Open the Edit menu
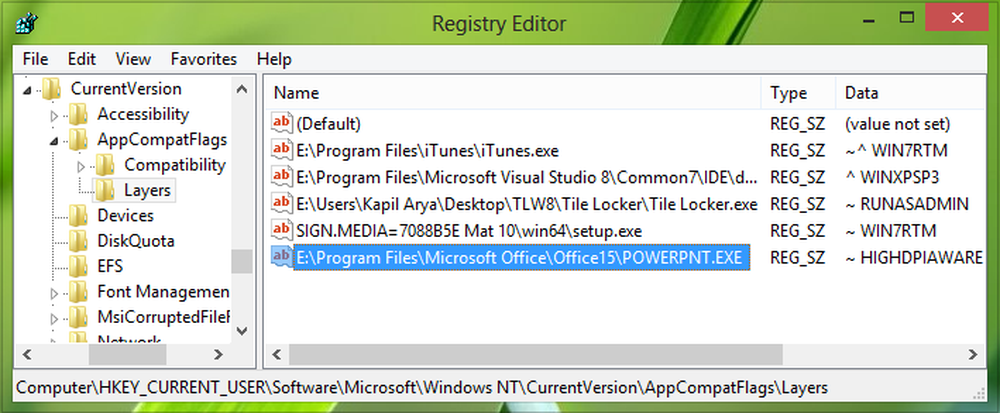This screenshot has width=1000, height=413. [x=82, y=59]
